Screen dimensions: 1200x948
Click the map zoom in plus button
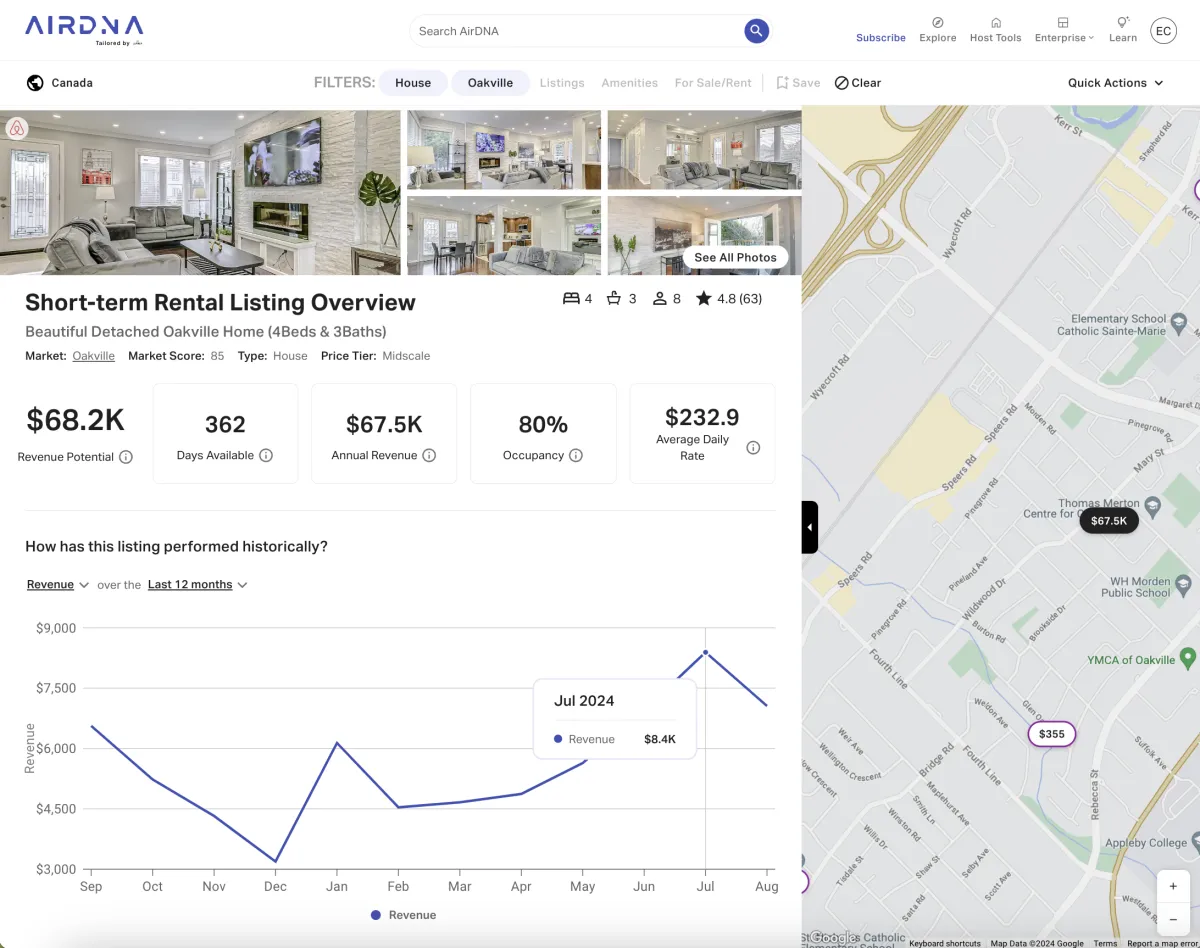(1173, 887)
